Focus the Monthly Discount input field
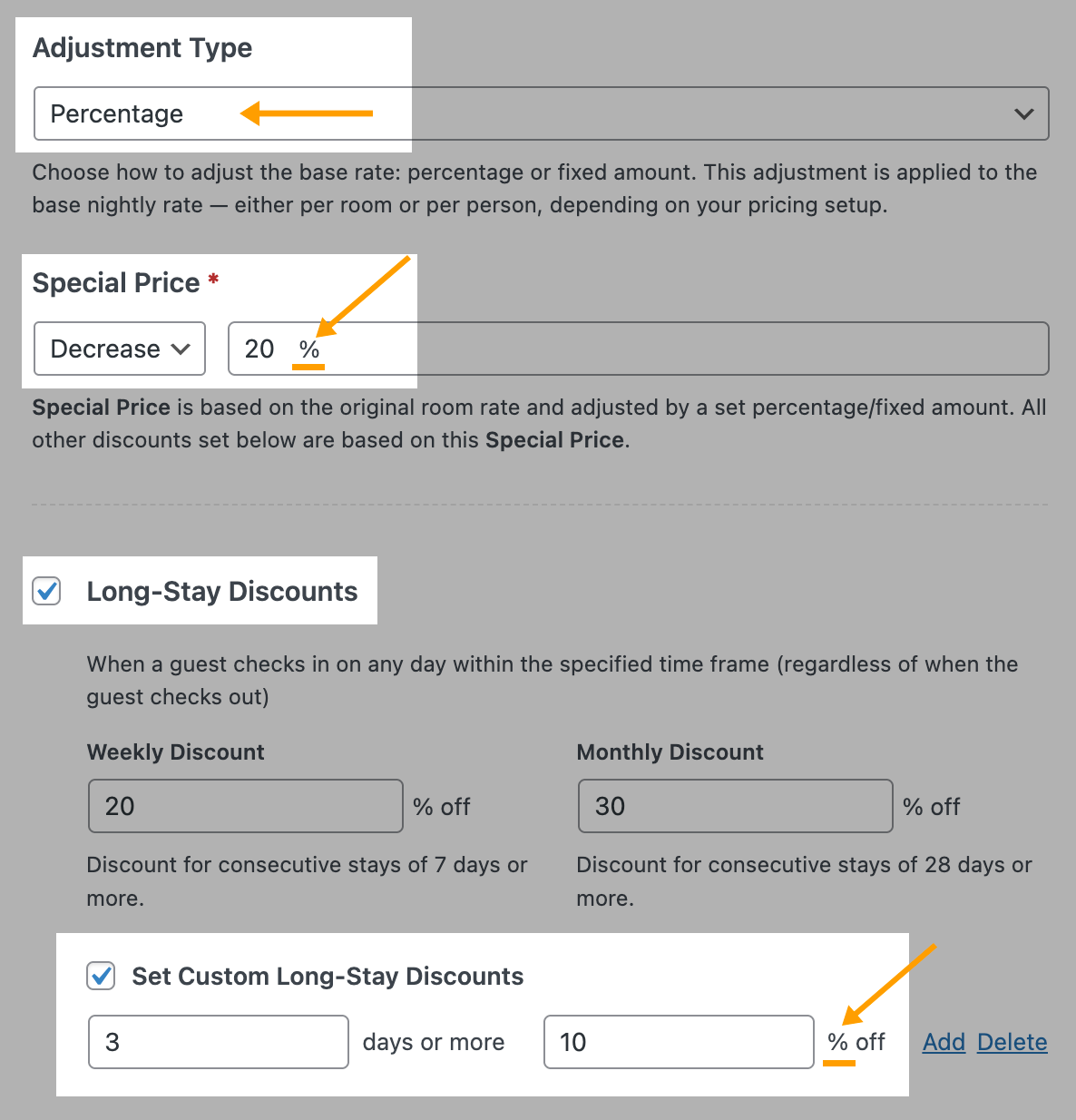The height and width of the screenshot is (1120, 1076). point(735,806)
